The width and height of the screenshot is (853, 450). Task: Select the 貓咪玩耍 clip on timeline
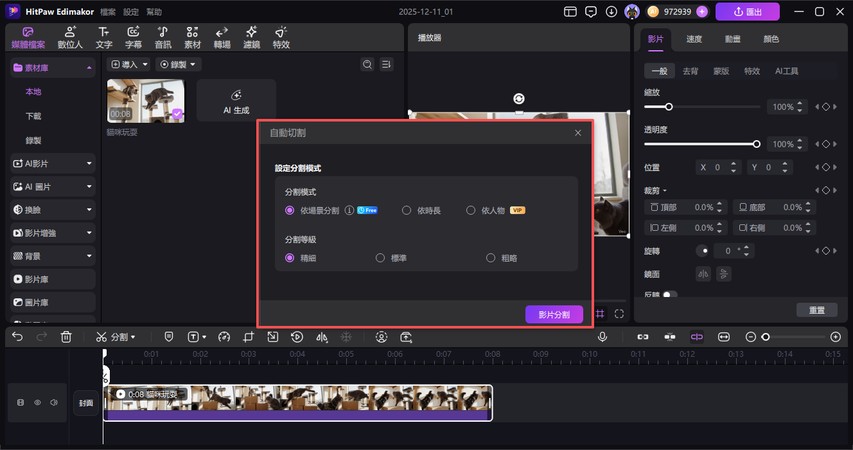298,403
